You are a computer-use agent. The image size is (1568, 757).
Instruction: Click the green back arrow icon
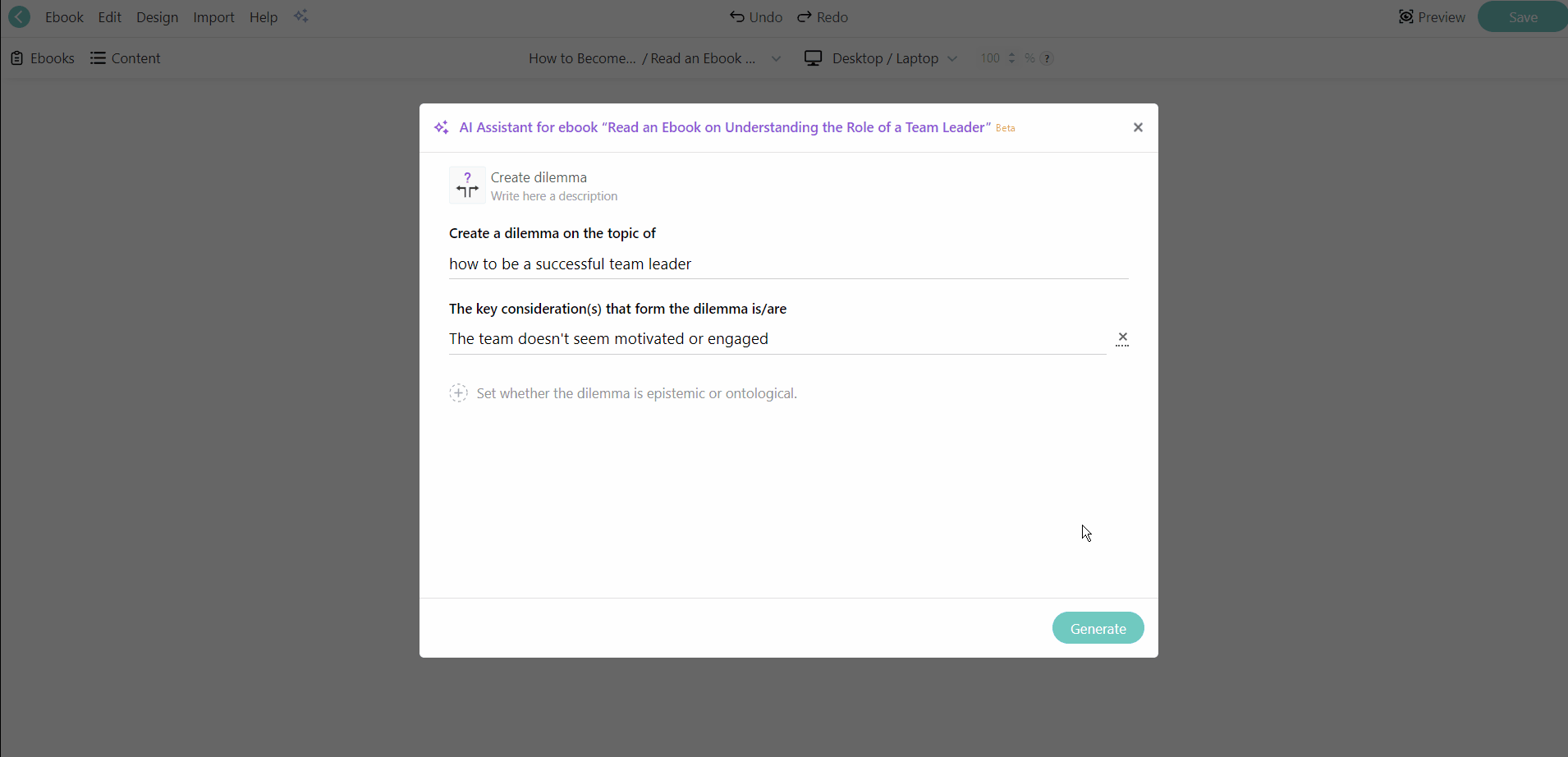point(19,16)
